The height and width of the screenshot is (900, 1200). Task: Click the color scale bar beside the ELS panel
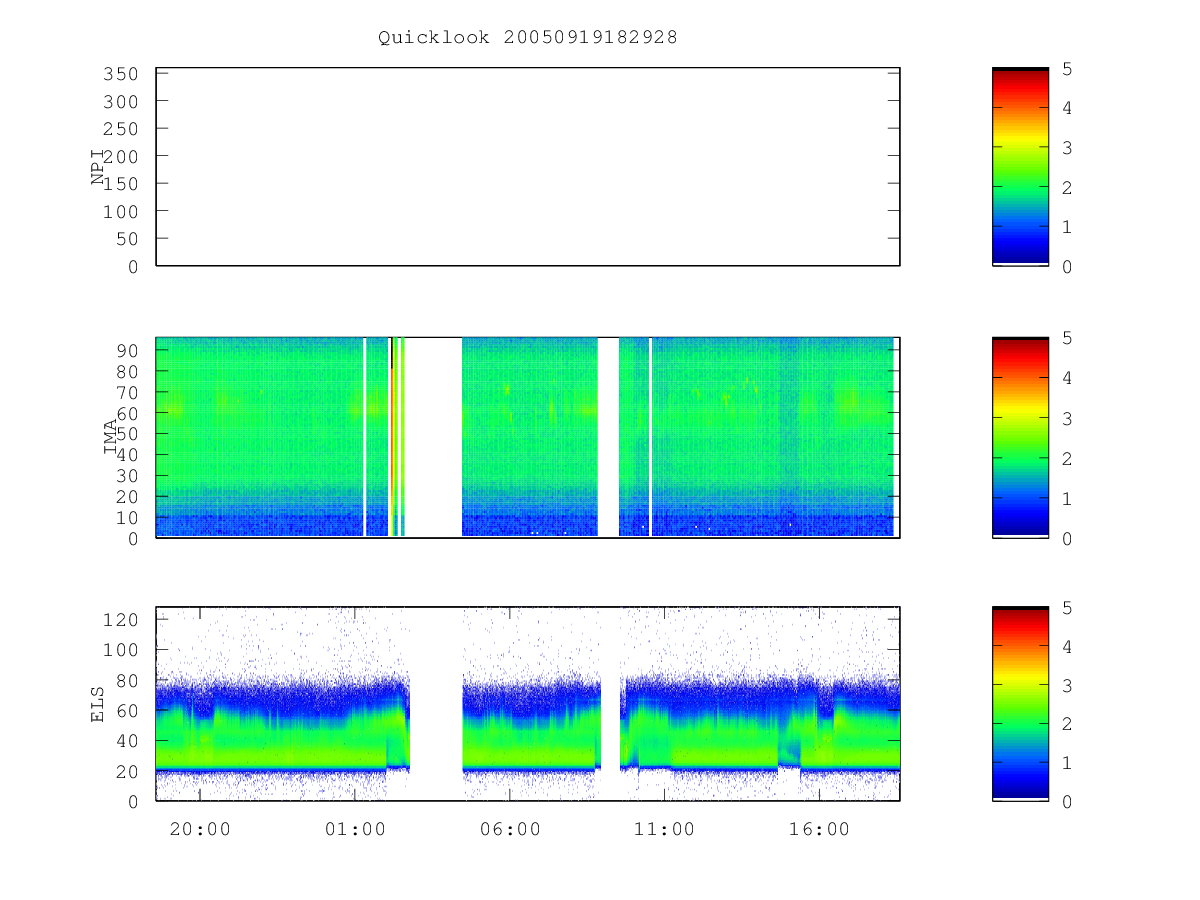click(1020, 704)
